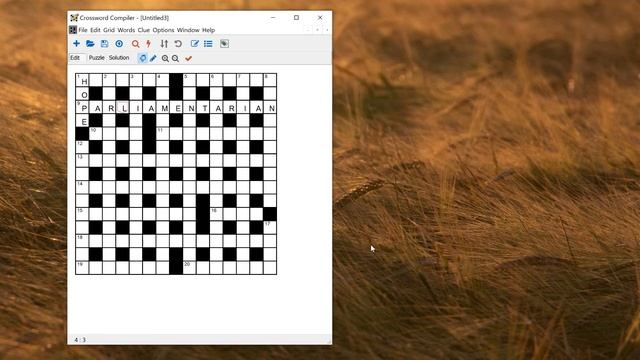Create a new crossword with the plus icon
640x360 pixels.
click(76, 44)
